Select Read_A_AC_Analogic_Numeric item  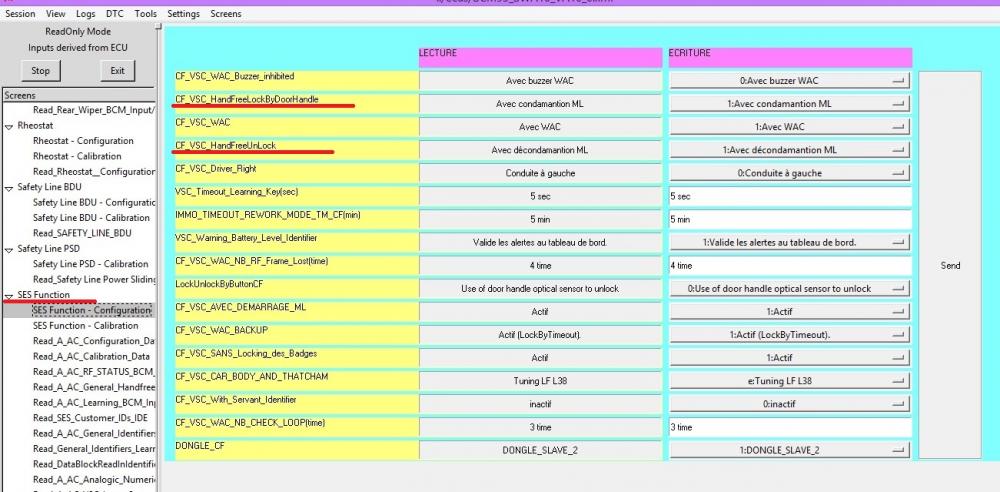coord(93,479)
